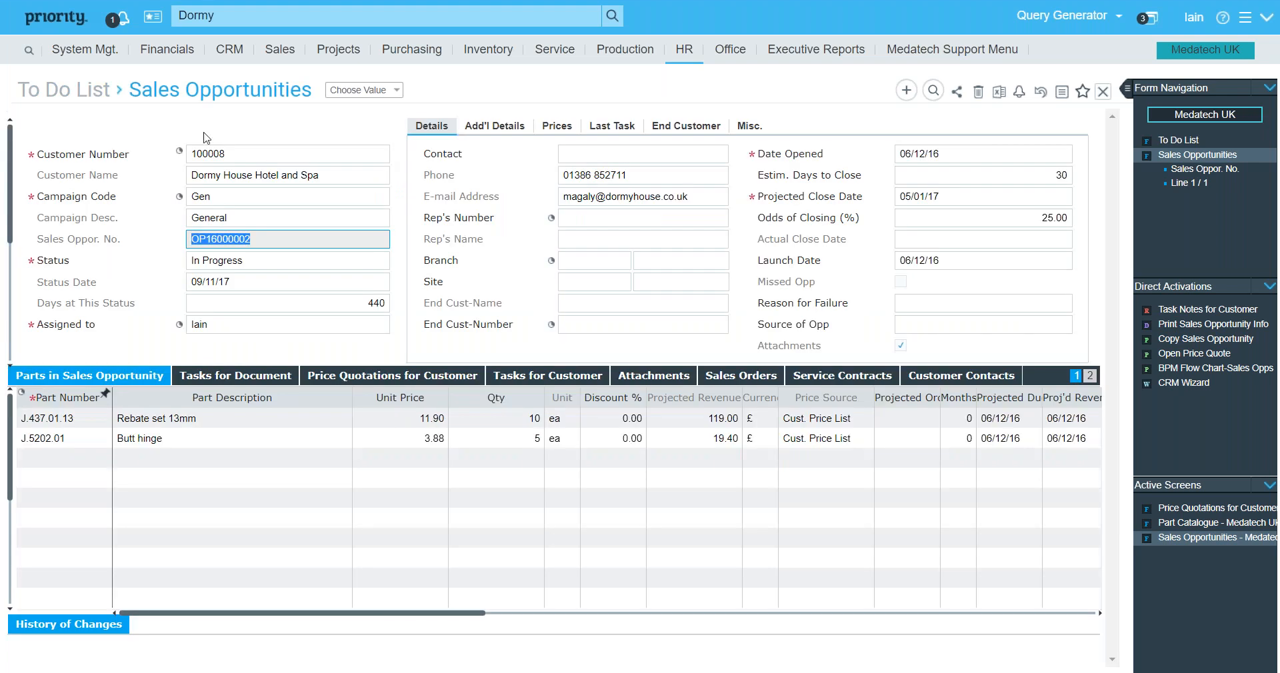
Task: Collapse the Active Screens section
Action: click(x=1269, y=485)
